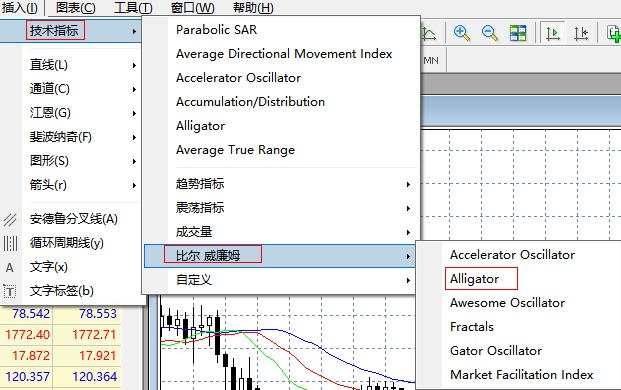The image size is (621, 390).
Task: Choose Parabolic SAR indicator
Action: [217, 30]
